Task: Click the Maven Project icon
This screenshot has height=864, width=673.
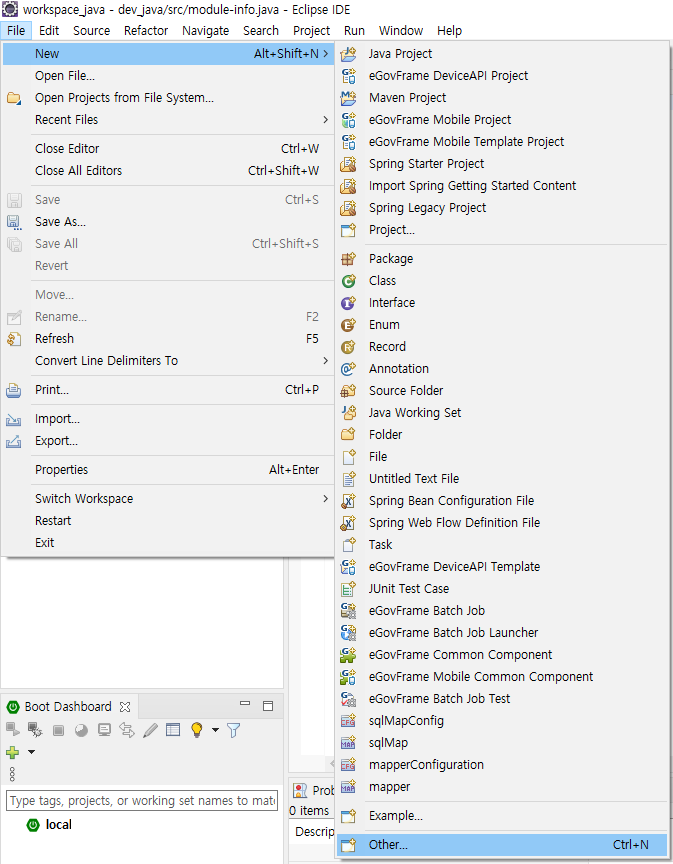Action: pyautogui.click(x=348, y=98)
